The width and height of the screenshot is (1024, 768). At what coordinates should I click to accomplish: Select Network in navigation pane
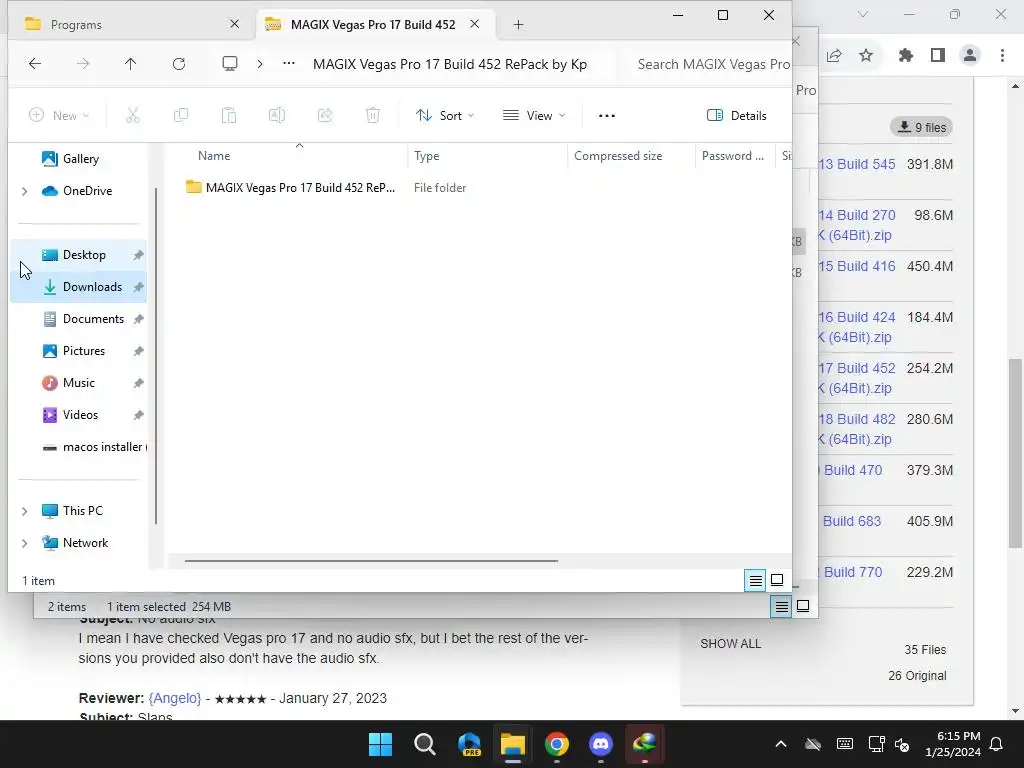tap(84, 543)
